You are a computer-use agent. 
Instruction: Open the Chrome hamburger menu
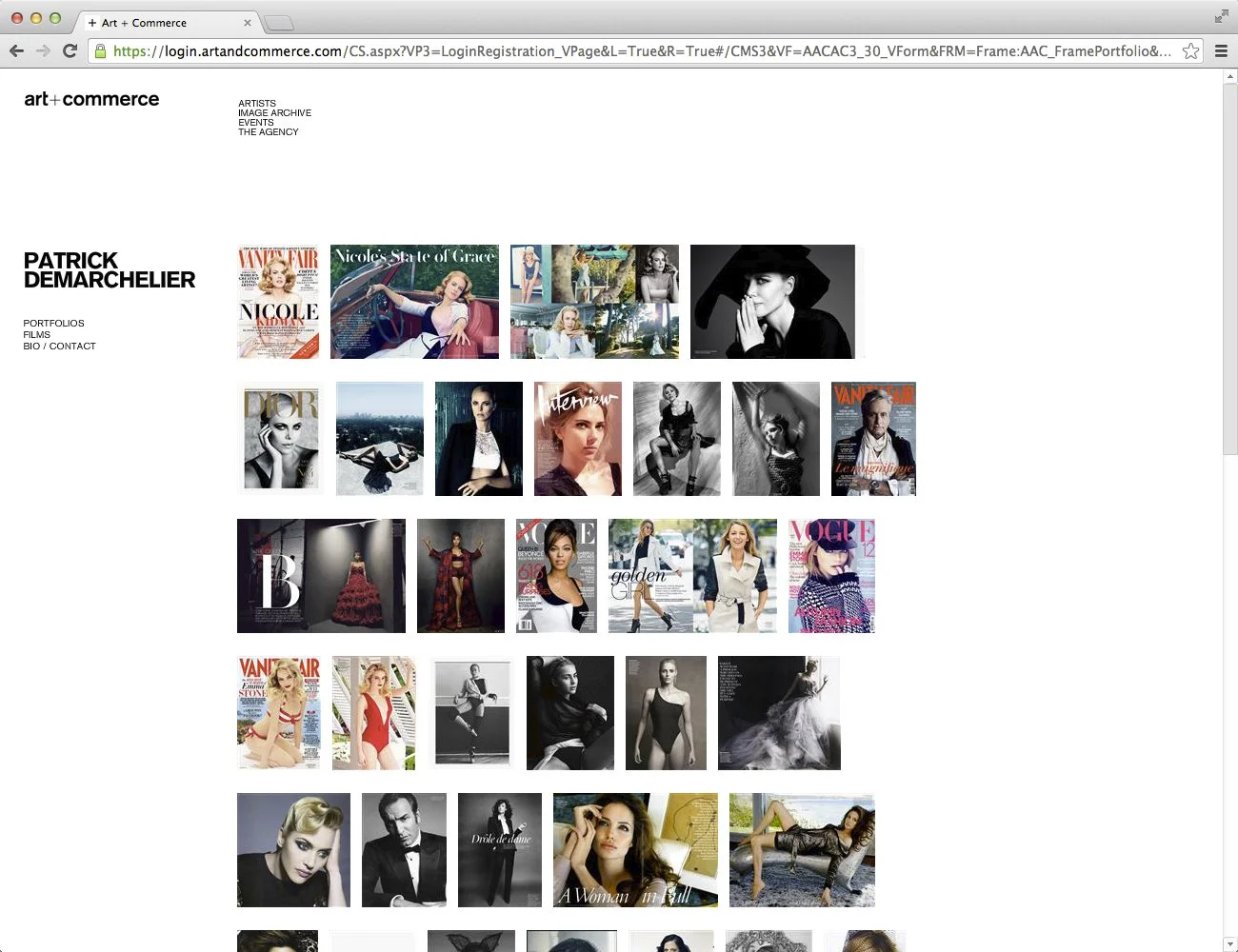(1221, 51)
